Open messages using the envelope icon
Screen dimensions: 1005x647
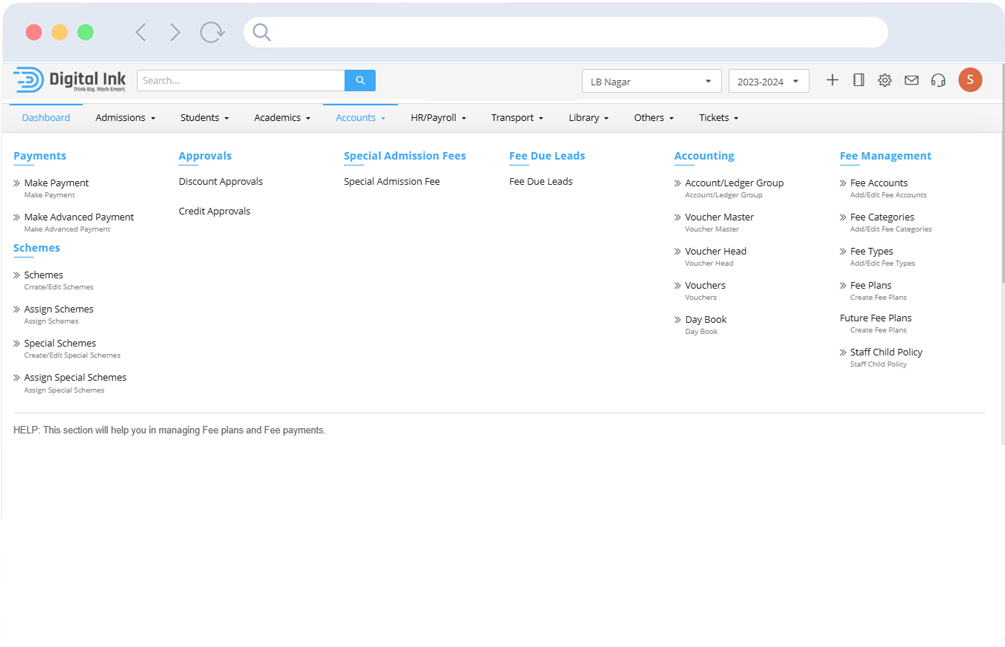(x=911, y=80)
